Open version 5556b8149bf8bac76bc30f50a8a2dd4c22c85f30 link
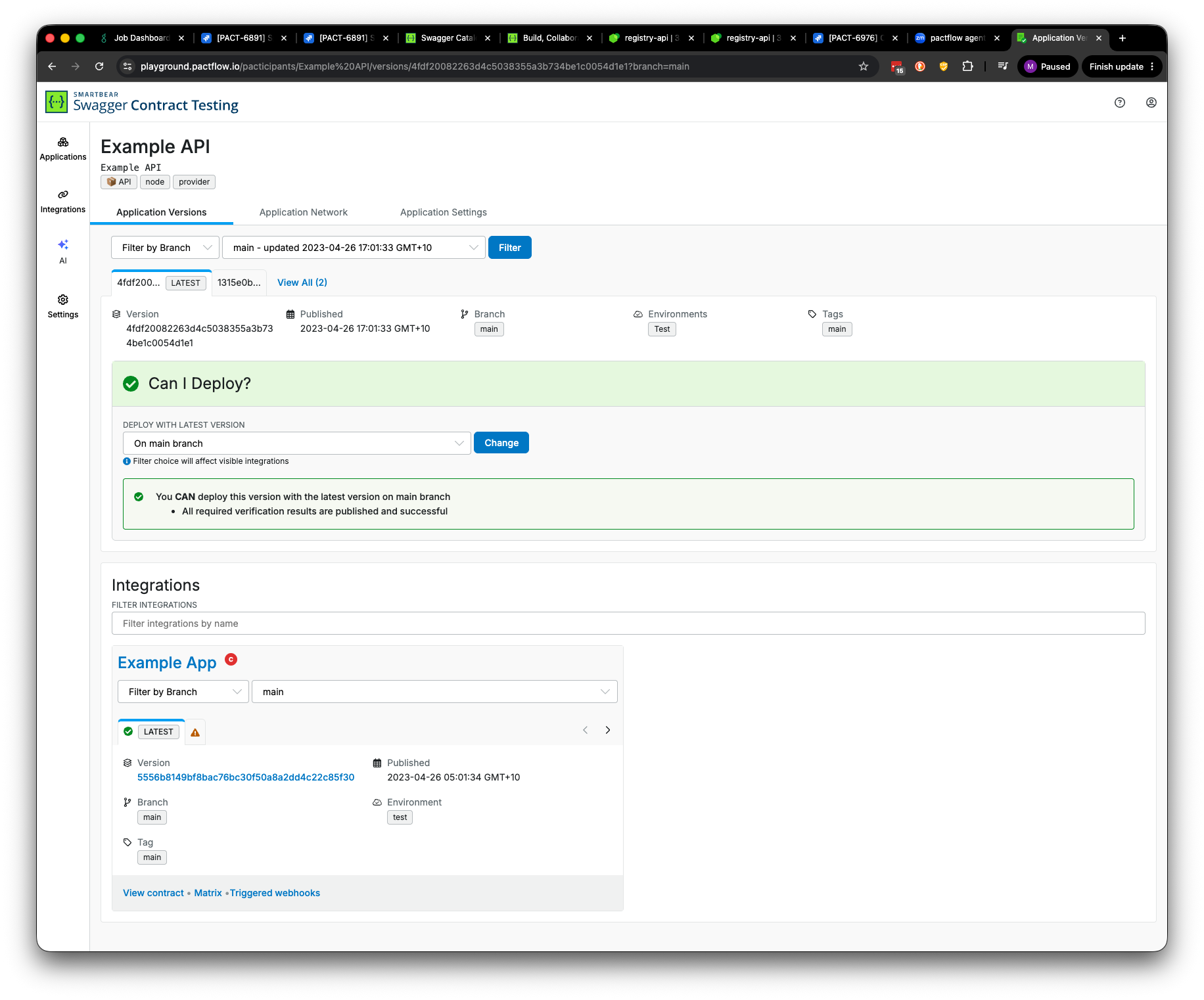Screen dimensions: 1204x1000 click(x=246, y=777)
